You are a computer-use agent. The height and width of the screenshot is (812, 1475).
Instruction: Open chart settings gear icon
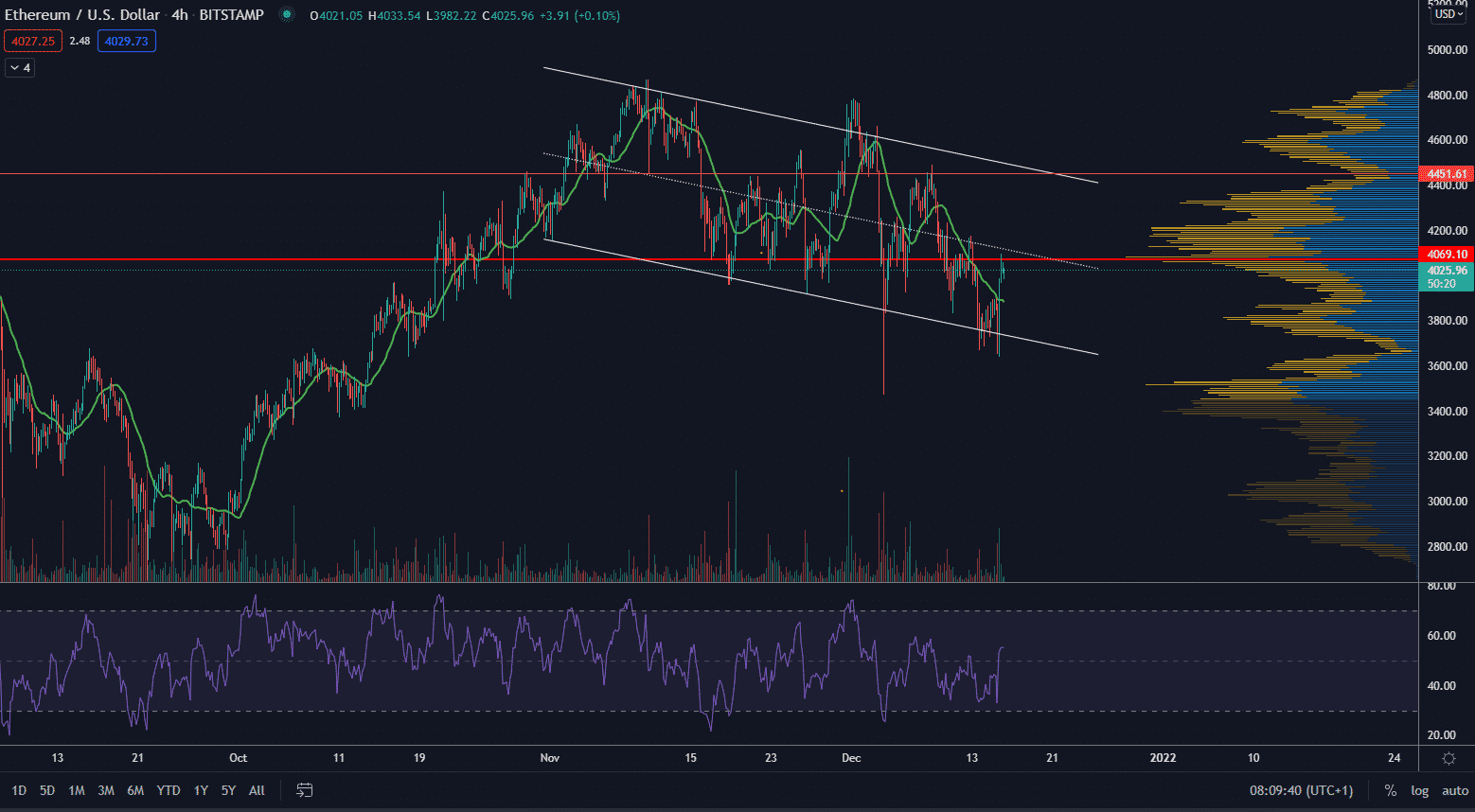pyautogui.click(x=1448, y=758)
